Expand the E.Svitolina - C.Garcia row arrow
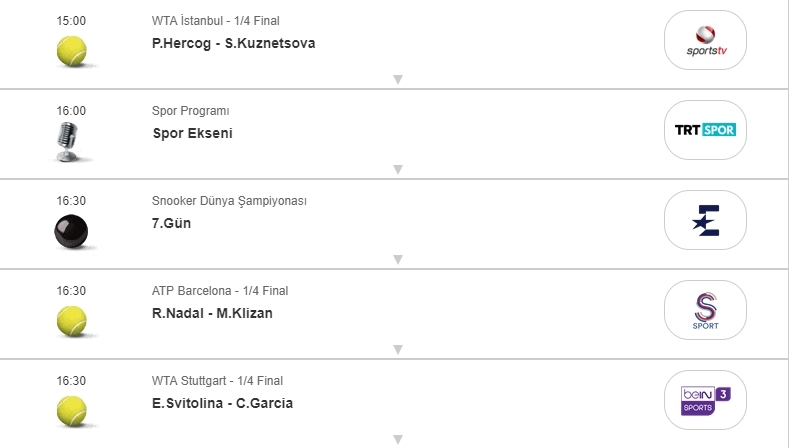This screenshot has width=790, height=448. 397,439
